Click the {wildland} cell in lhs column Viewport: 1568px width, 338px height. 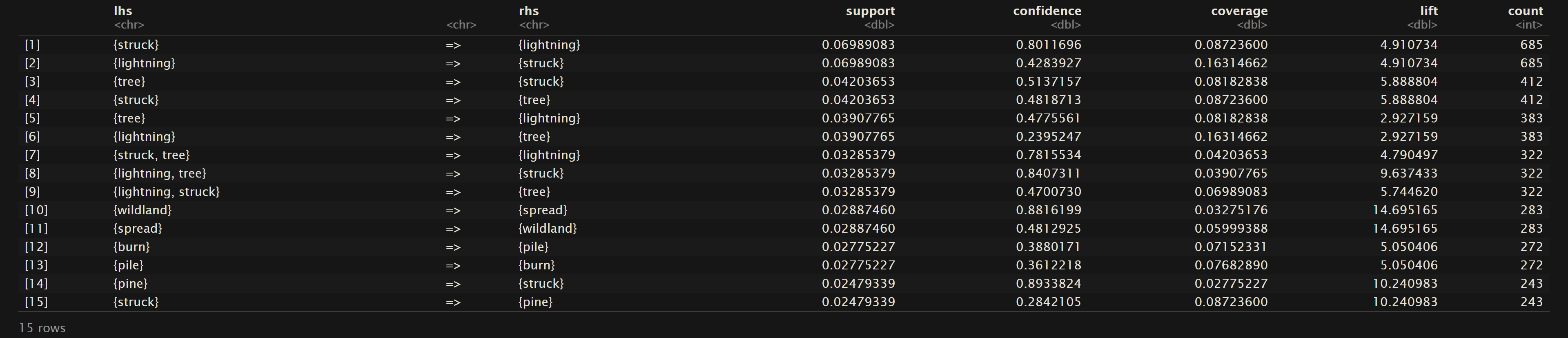click(x=143, y=210)
